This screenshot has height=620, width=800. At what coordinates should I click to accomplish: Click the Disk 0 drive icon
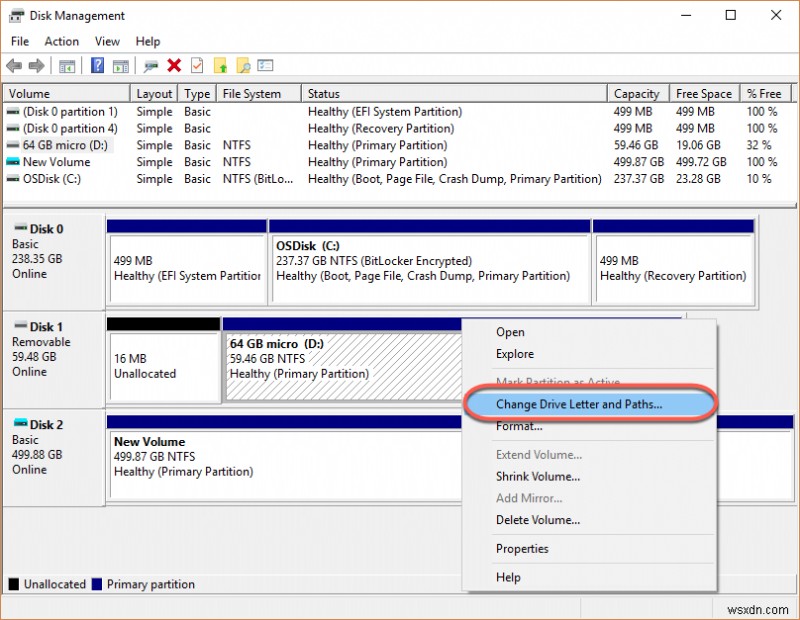tap(20, 227)
